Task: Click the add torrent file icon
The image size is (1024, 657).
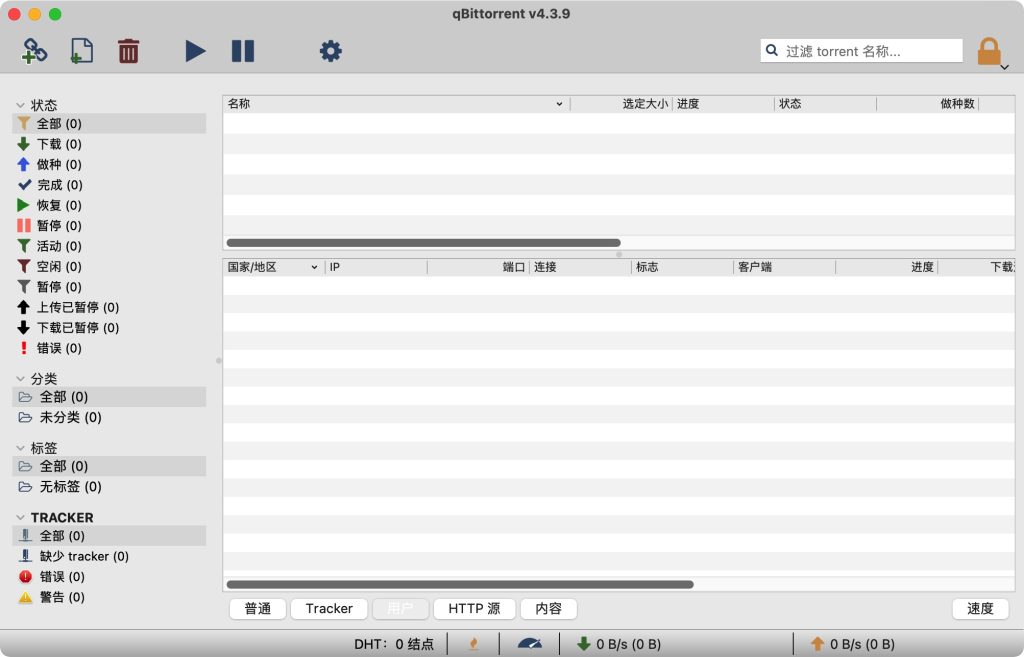Action: (81, 51)
